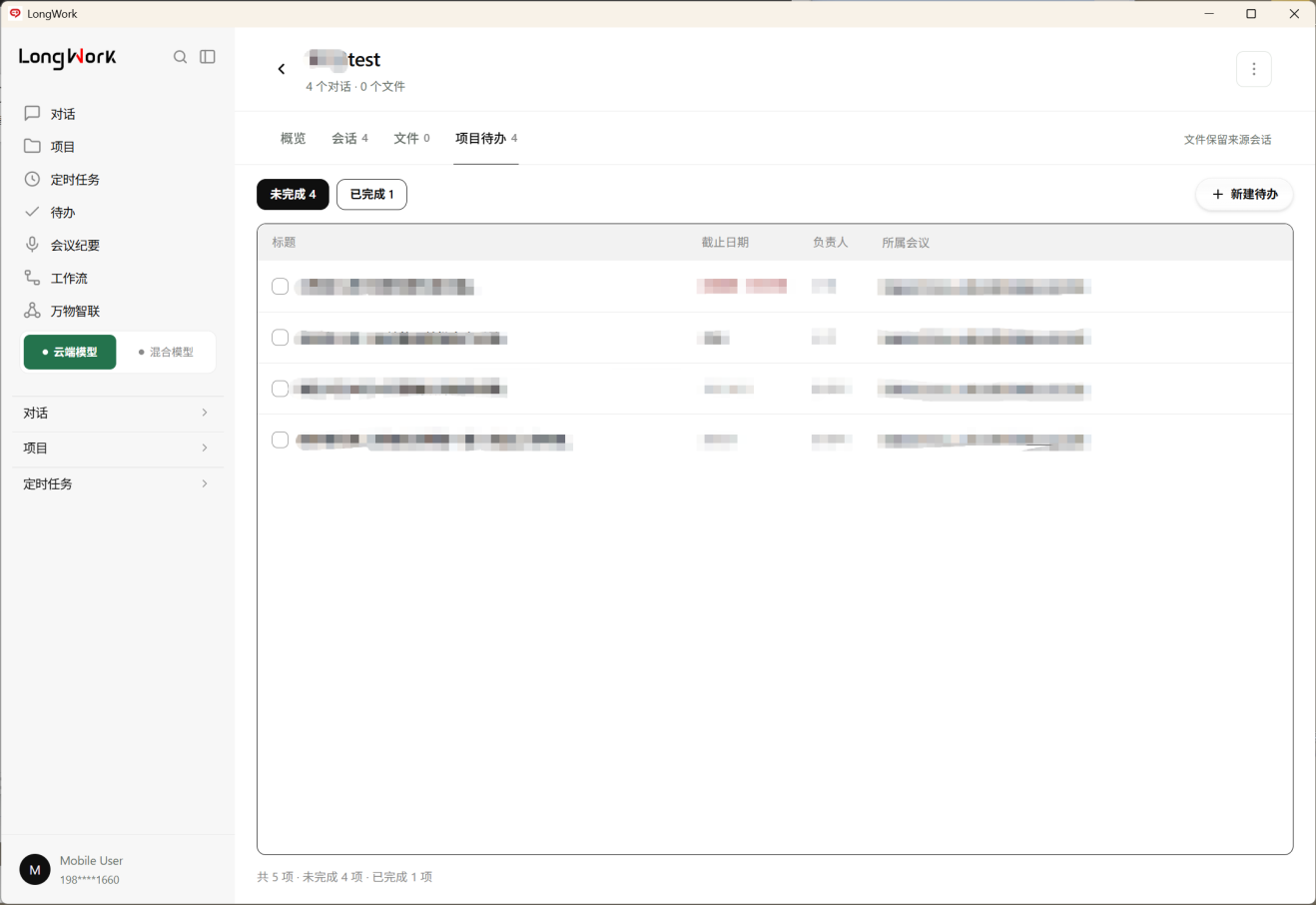1316x905 pixels.
Task: Switch to the 文件 0 tab
Action: (411, 138)
